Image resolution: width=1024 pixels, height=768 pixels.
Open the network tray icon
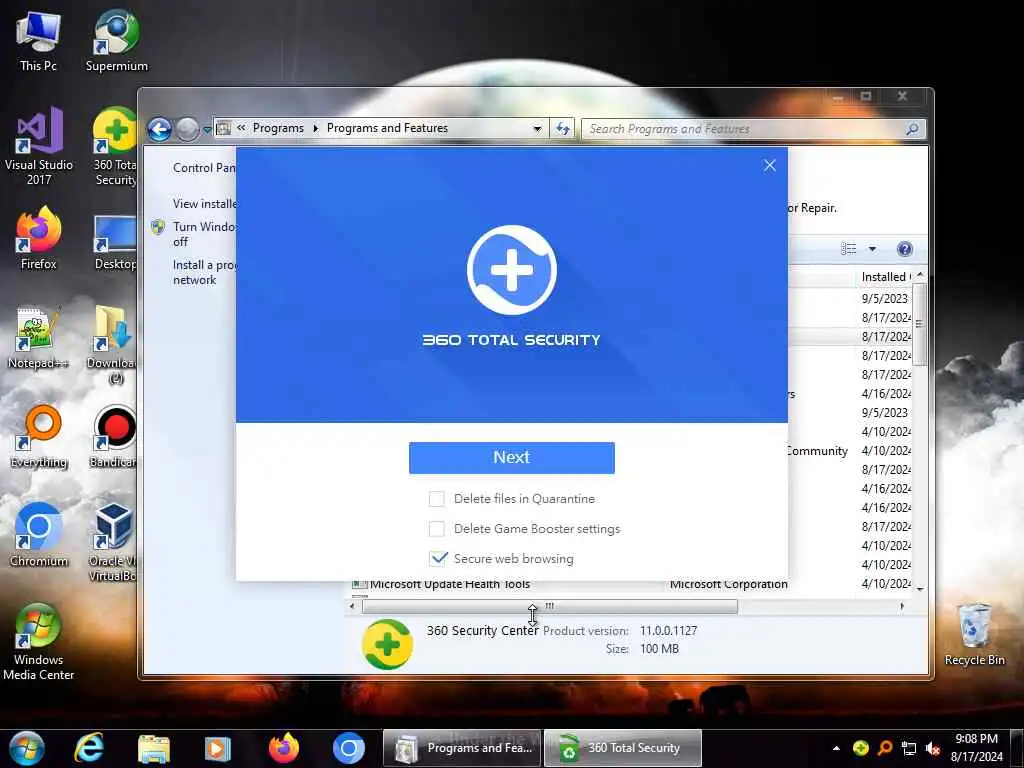click(x=909, y=749)
